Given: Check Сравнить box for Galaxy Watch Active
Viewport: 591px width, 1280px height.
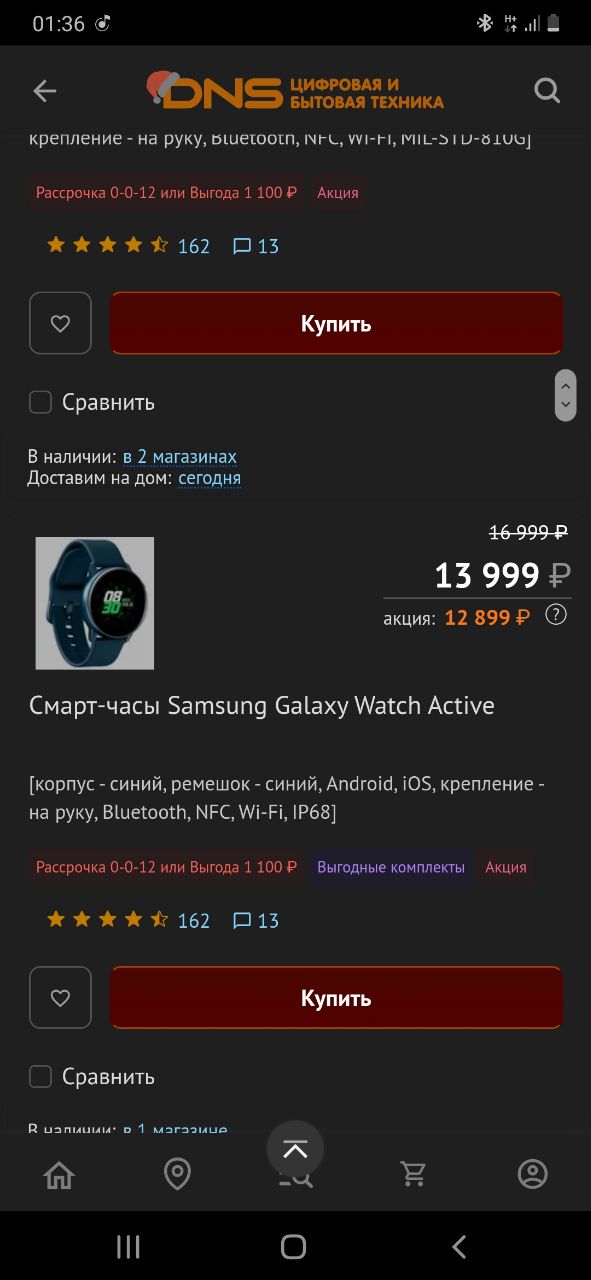Looking at the screenshot, I should [40, 1076].
